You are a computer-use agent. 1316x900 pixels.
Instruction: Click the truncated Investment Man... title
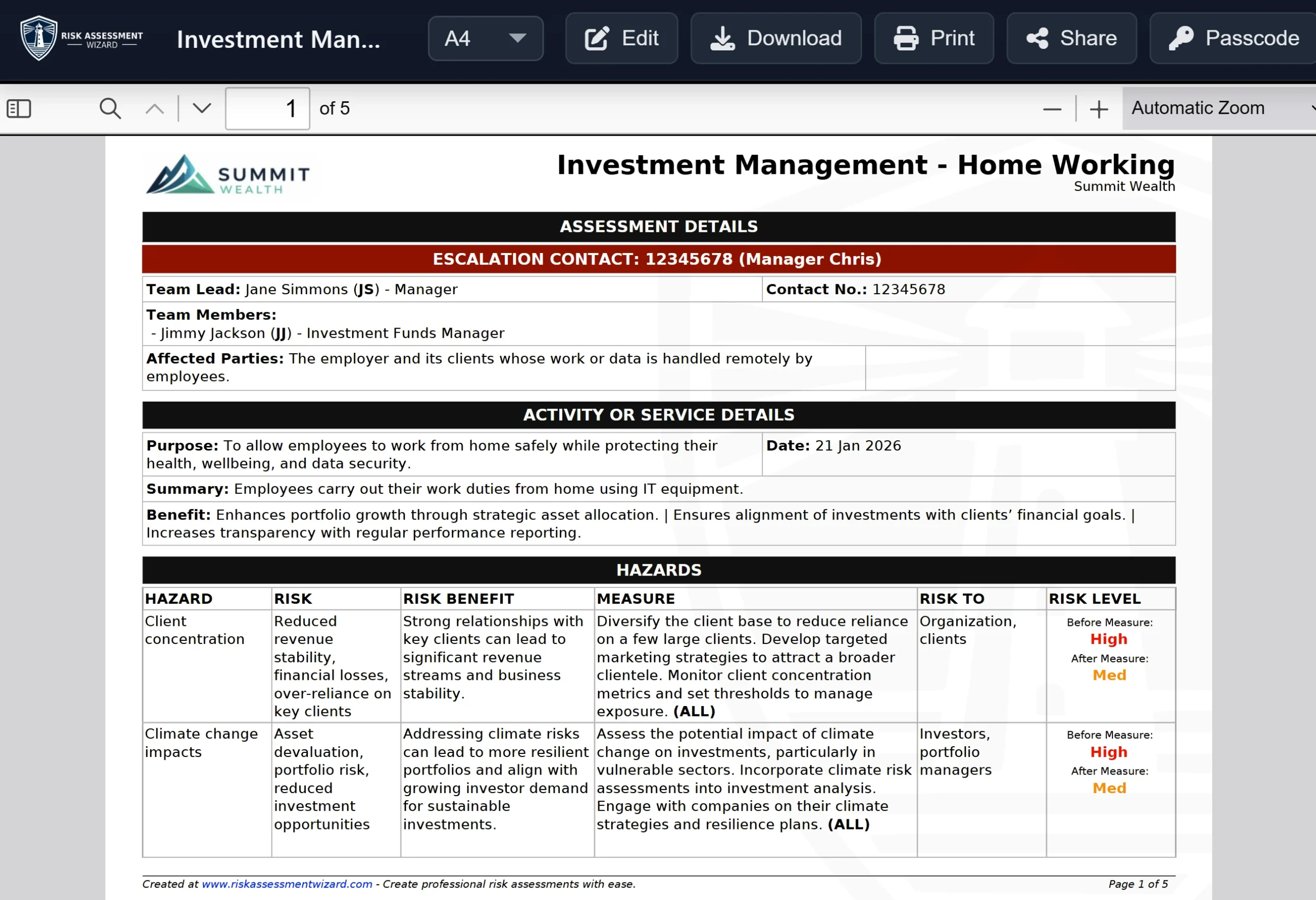[x=278, y=40]
